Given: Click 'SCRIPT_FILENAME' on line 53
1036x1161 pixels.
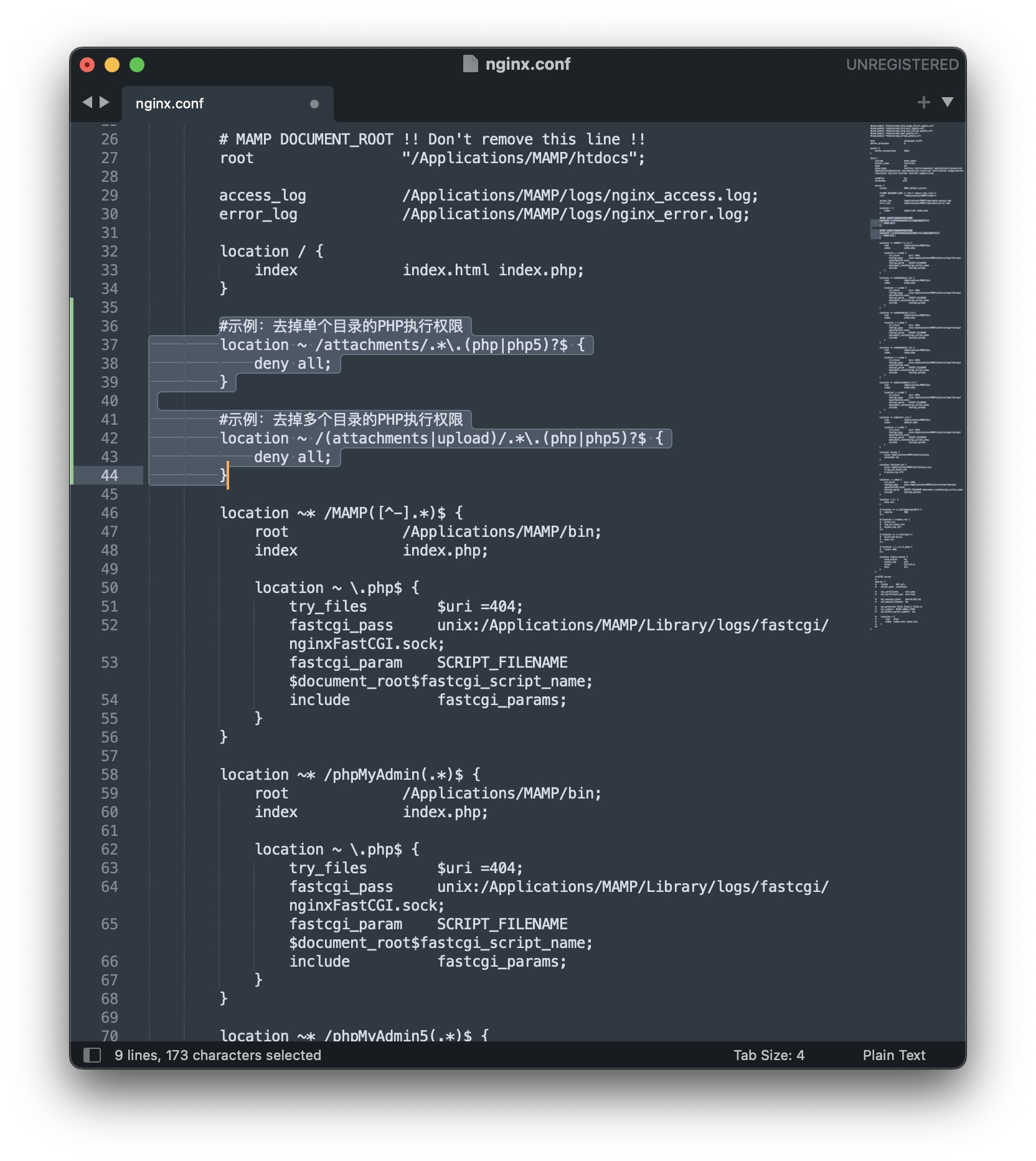Looking at the screenshot, I should 502,663.
